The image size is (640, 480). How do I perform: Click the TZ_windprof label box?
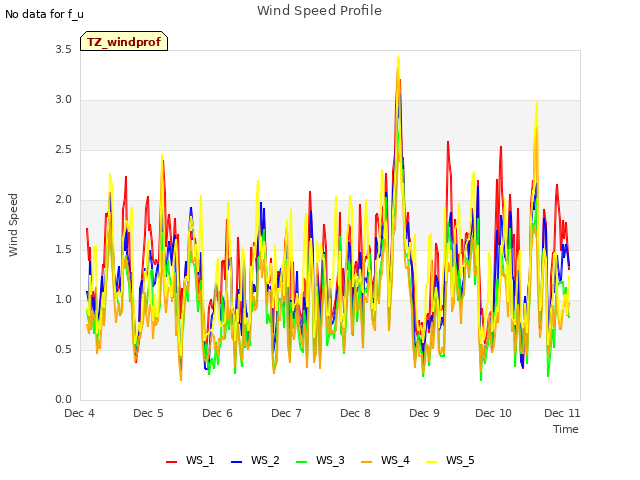124,41
